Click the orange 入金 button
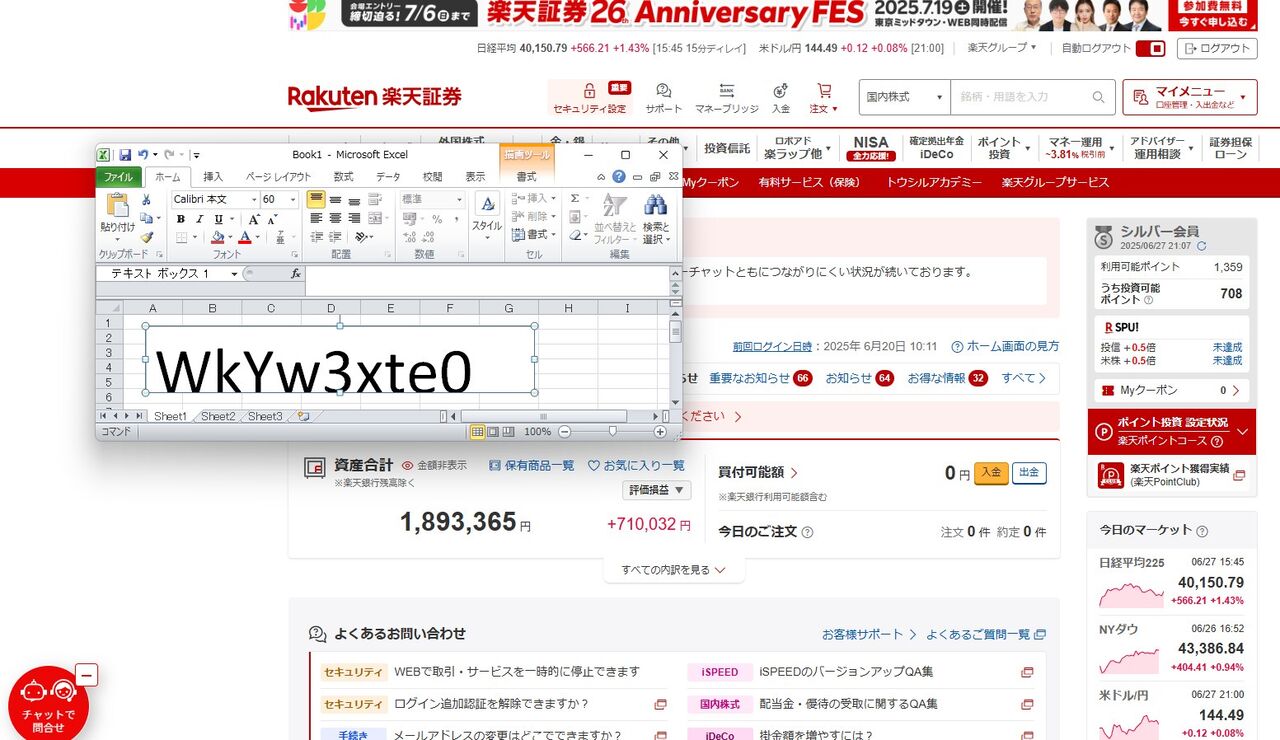The height and width of the screenshot is (740, 1280). coord(991,473)
